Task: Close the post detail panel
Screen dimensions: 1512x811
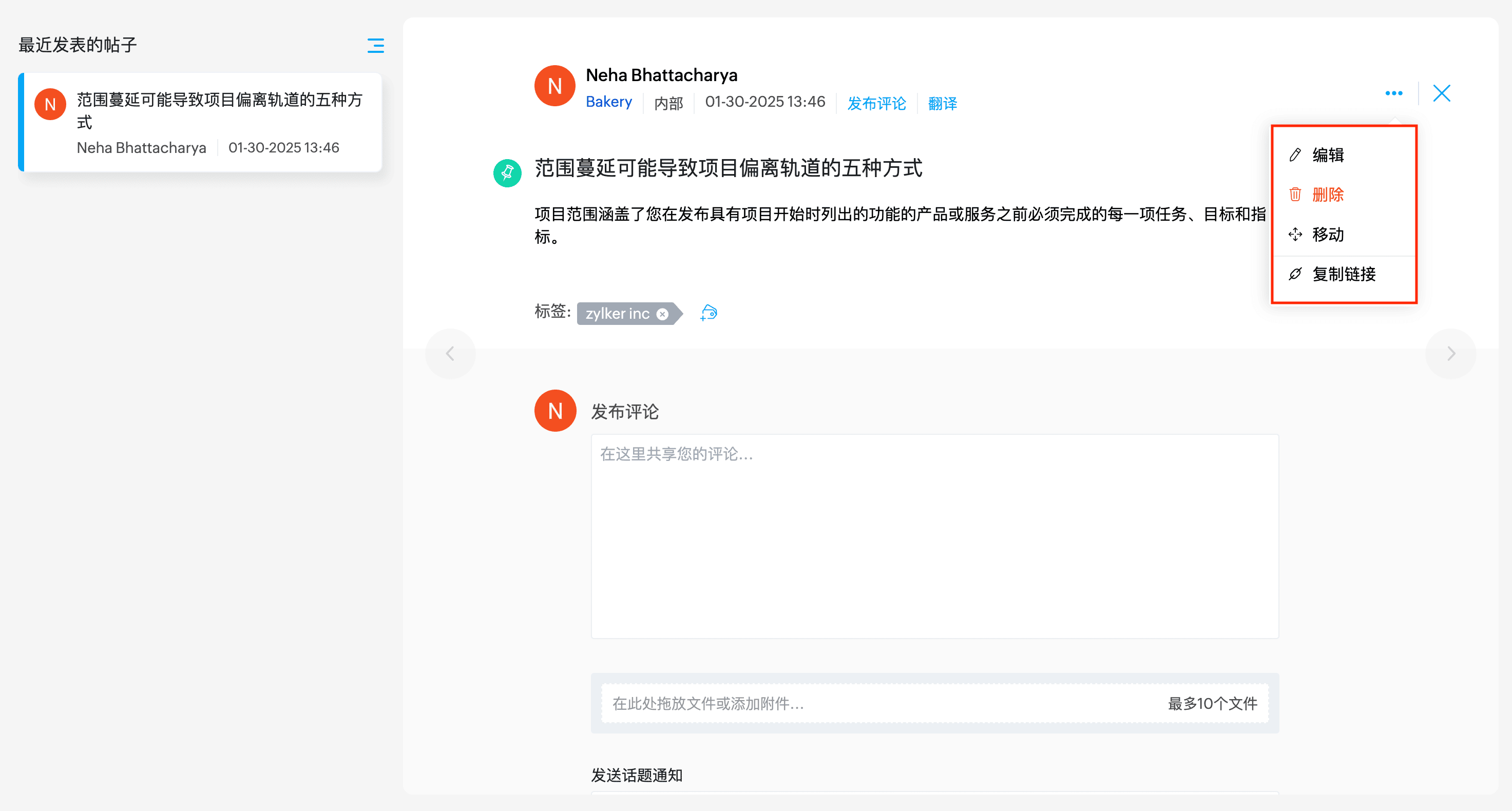Action: tap(1441, 93)
